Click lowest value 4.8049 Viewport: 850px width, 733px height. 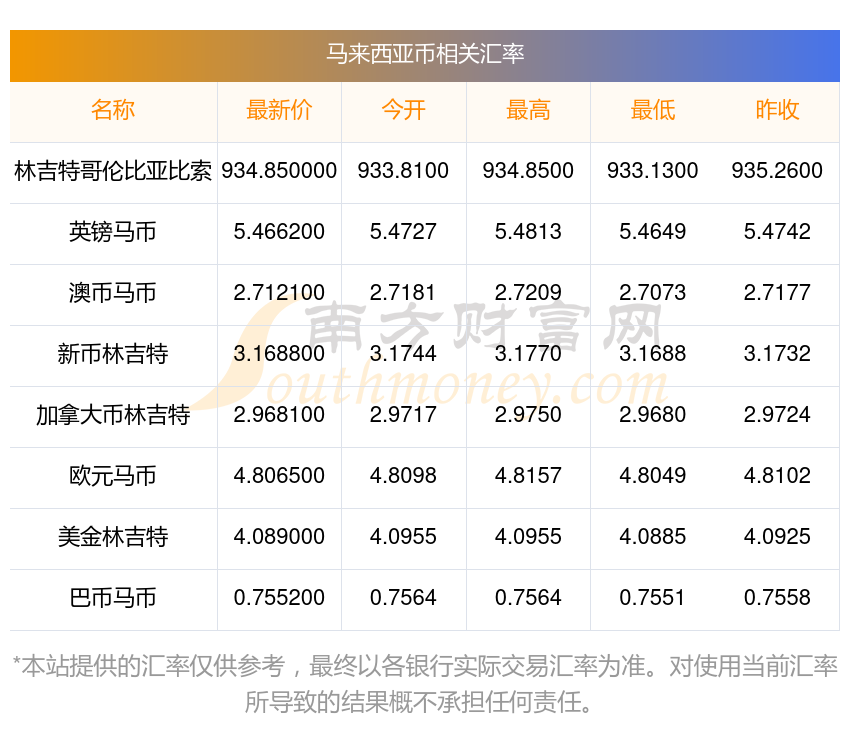pos(653,476)
